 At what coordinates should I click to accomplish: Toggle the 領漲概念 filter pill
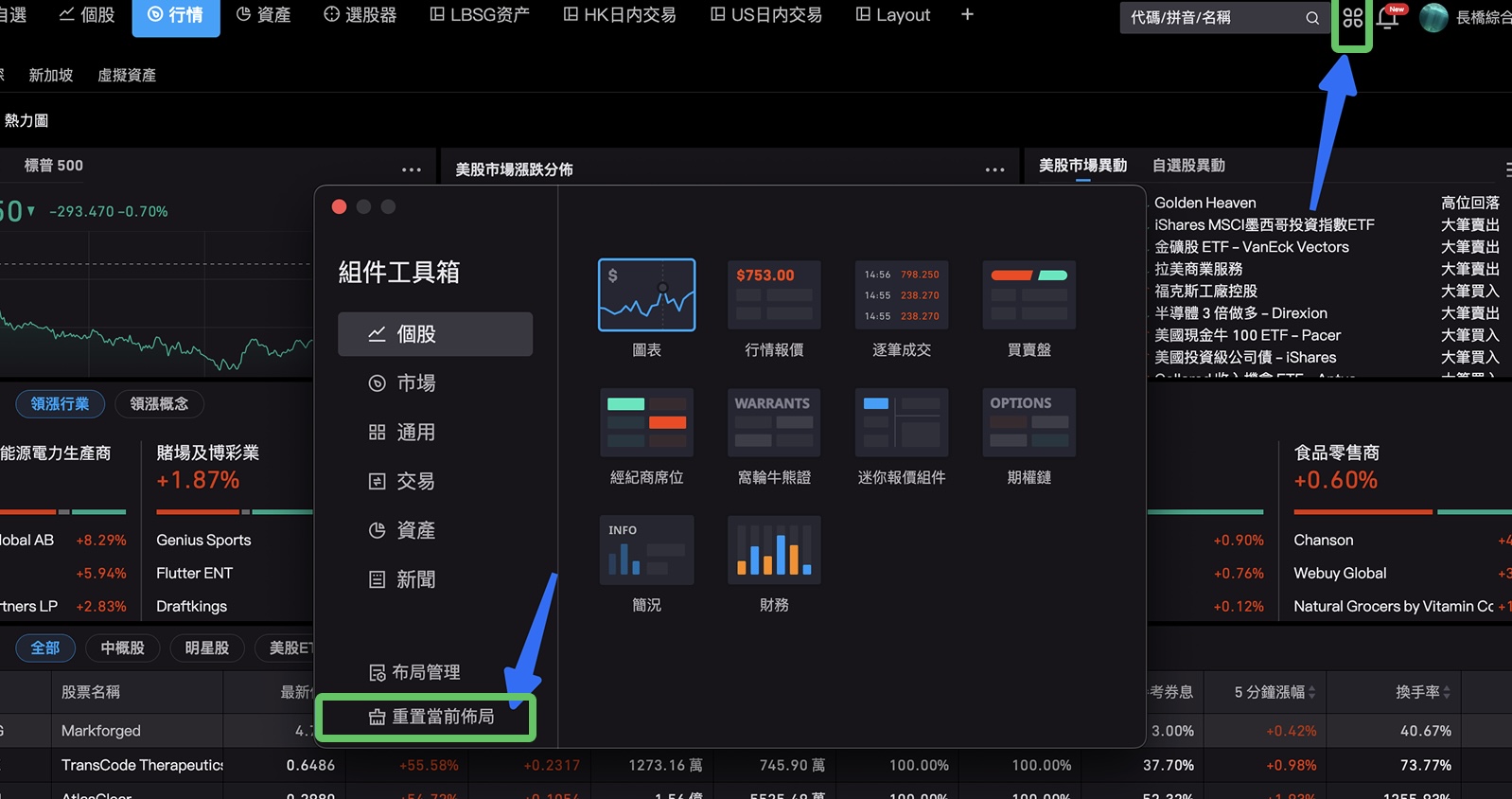coord(159,404)
